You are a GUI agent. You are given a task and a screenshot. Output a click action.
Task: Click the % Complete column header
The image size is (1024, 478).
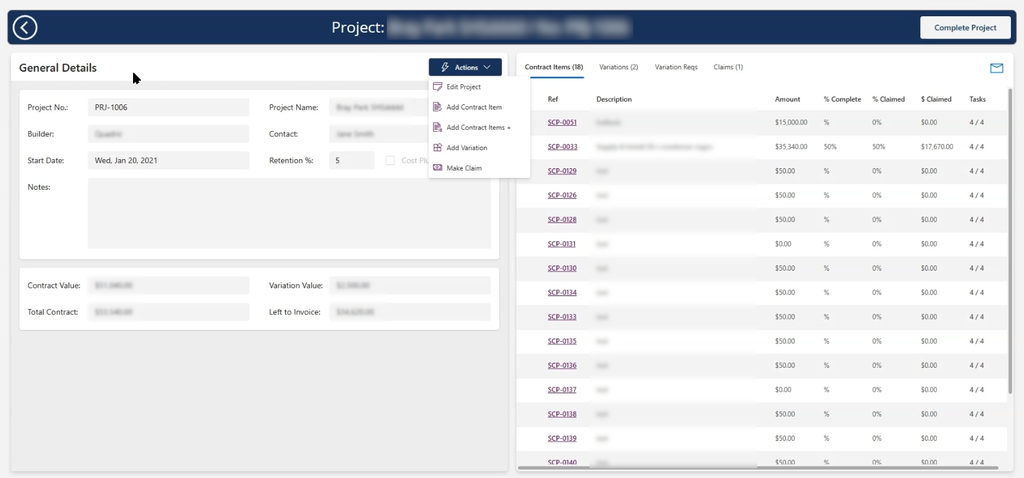842,99
